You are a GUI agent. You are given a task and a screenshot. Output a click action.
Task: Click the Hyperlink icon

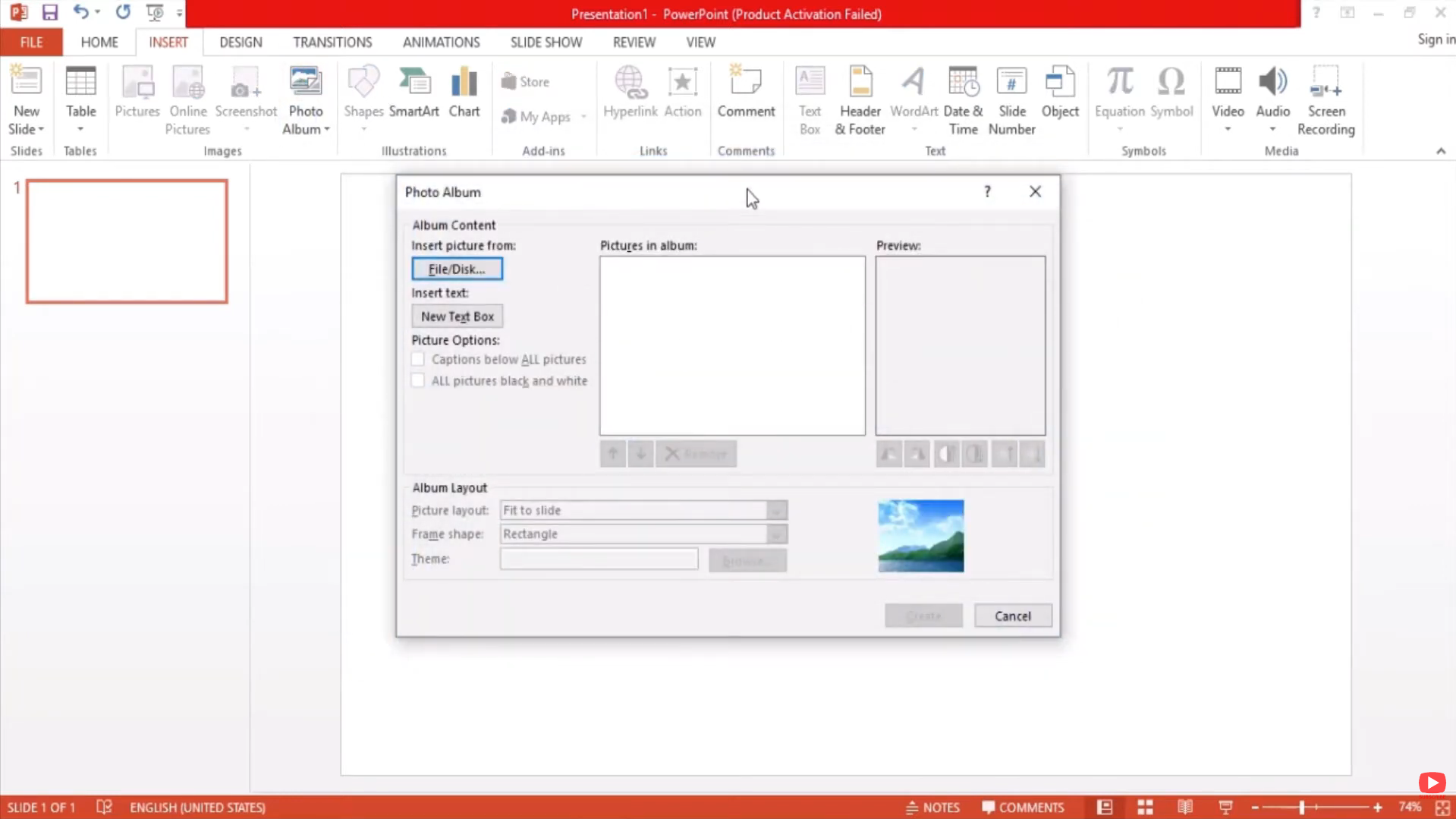(630, 82)
